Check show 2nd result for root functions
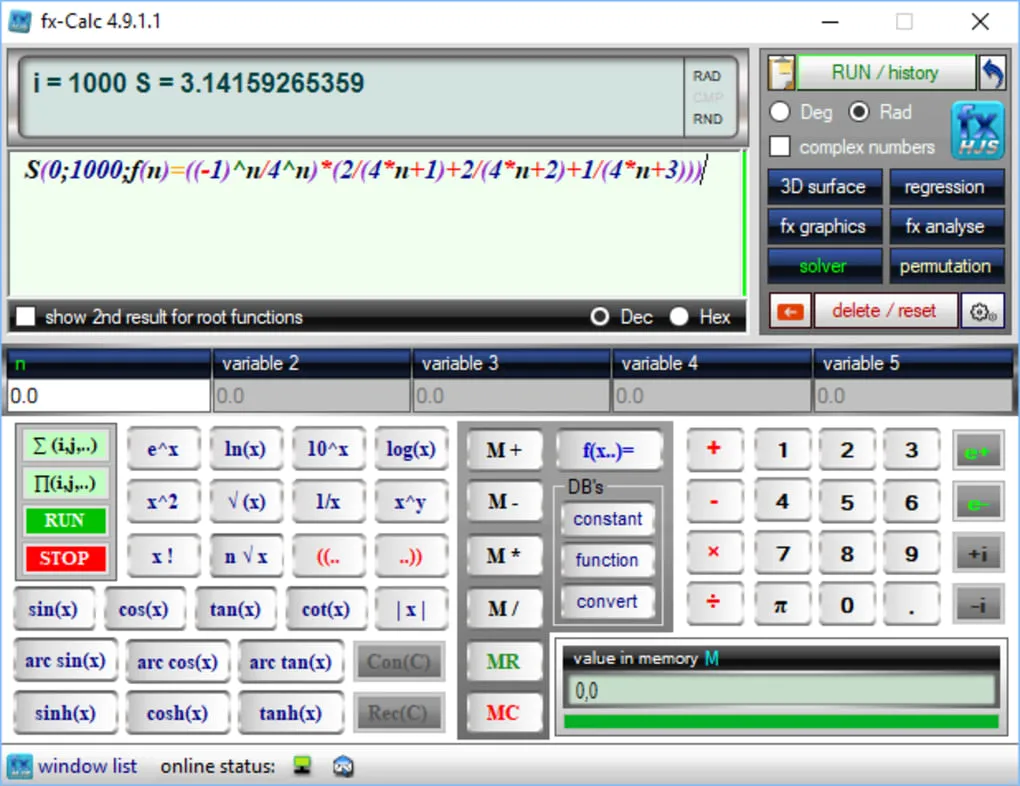Viewport: 1020px width, 786px height. 25,317
